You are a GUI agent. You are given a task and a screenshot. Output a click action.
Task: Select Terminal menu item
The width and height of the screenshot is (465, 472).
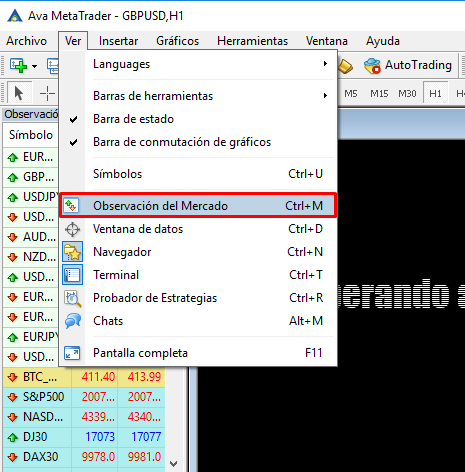point(198,275)
